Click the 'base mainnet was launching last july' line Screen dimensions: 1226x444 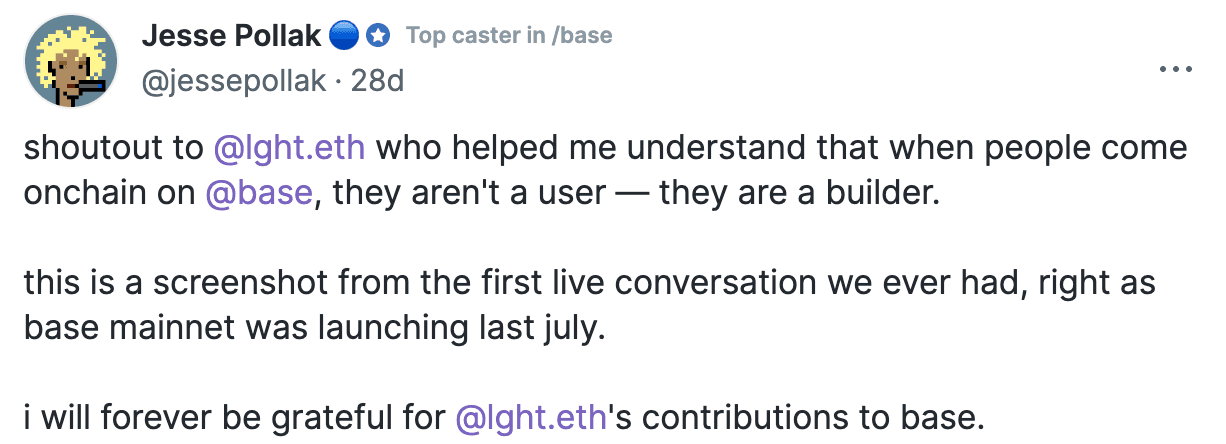click(315, 327)
